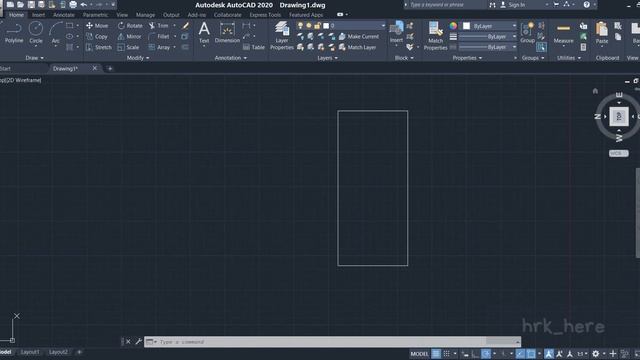Open the Help question mark icon
Image resolution: width=640 pixels, height=360 pixels.
[587, 5]
